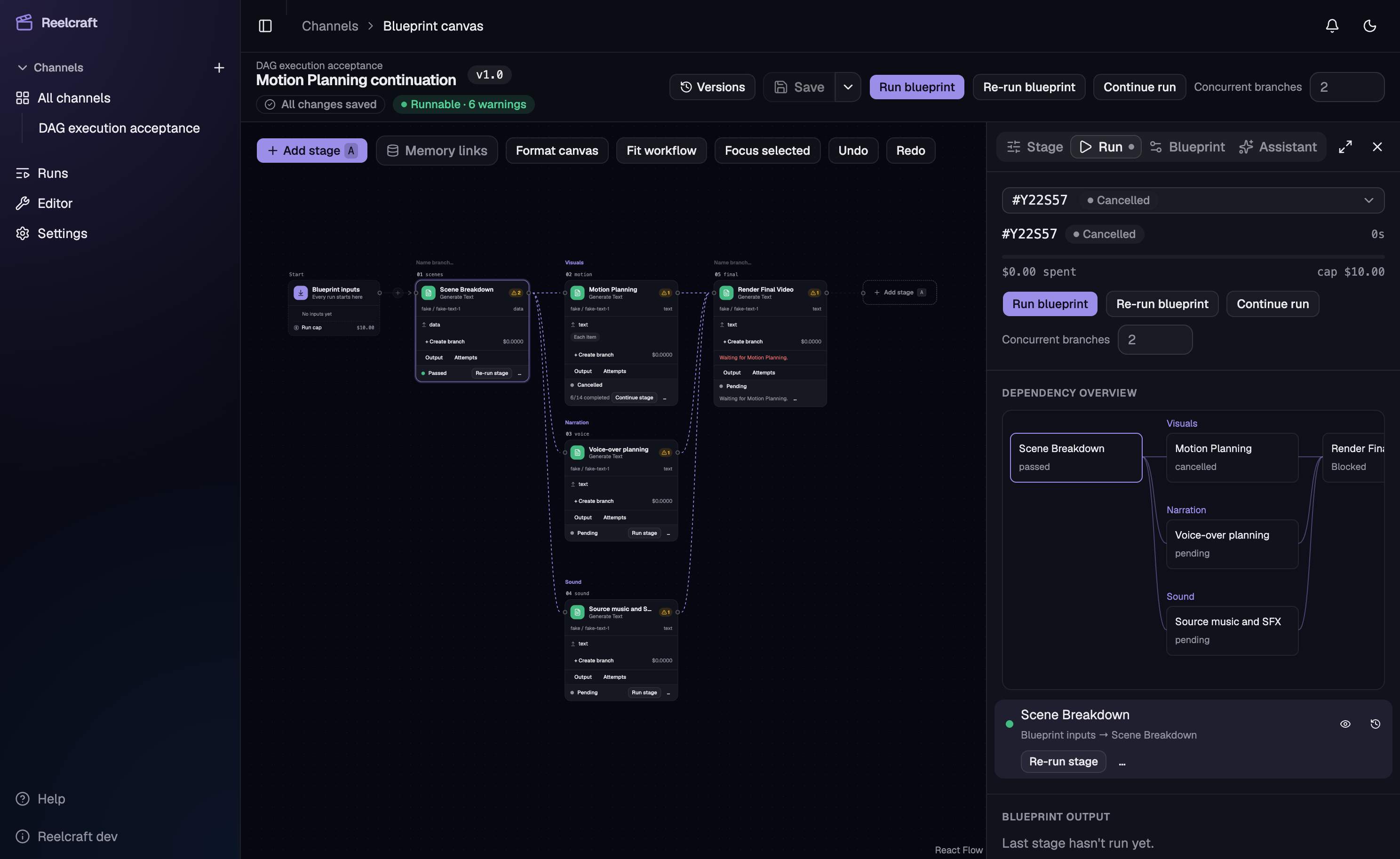Viewport: 1400px width, 859px height.
Task: Click Add stage toolbar button
Action: click(312, 151)
